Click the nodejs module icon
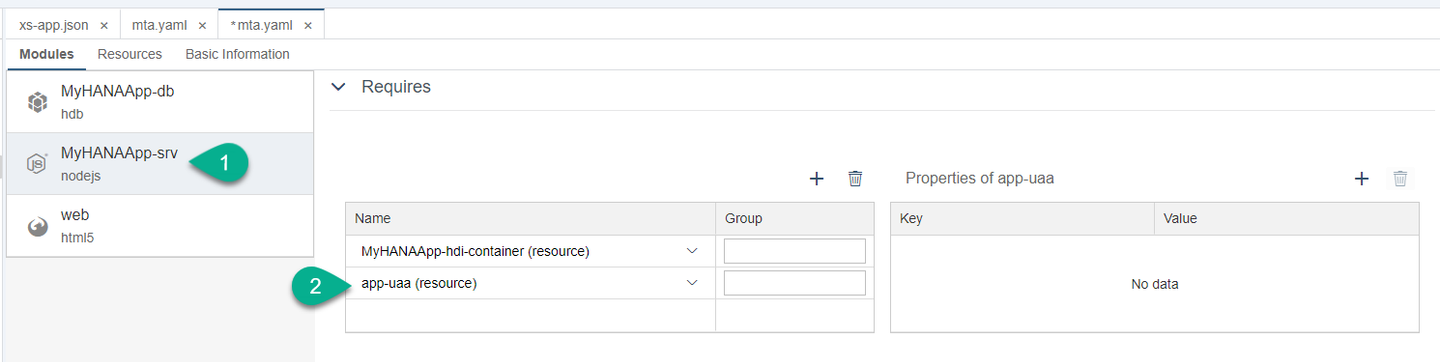Screen dimensions: 1440x362 pos(37,164)
